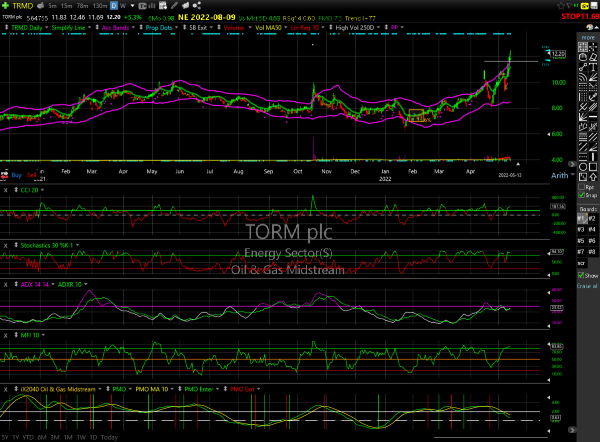Select drawing board #8
600x442 pixels.
point(592,251)
